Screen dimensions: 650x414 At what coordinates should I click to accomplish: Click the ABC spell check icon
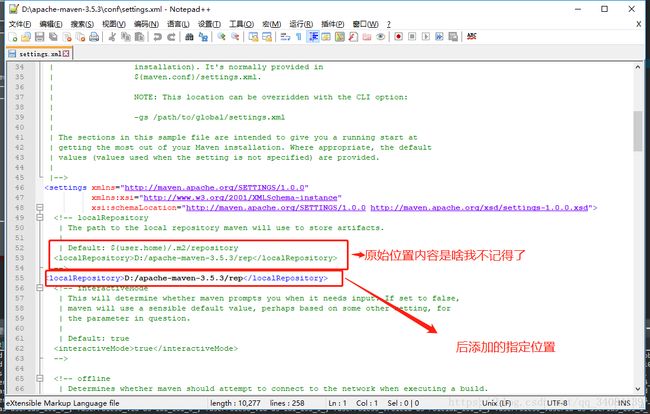pos(471,37)
